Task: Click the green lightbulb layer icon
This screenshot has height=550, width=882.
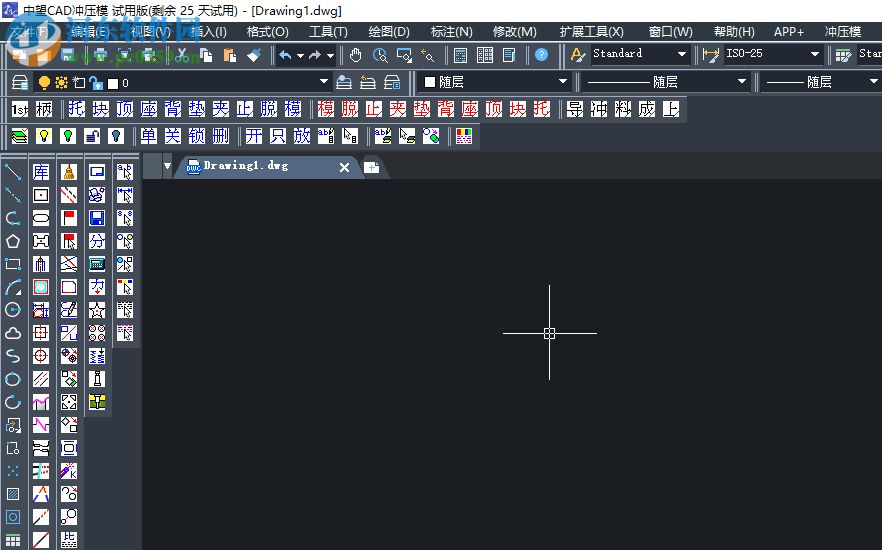Action: coord(68,136)
